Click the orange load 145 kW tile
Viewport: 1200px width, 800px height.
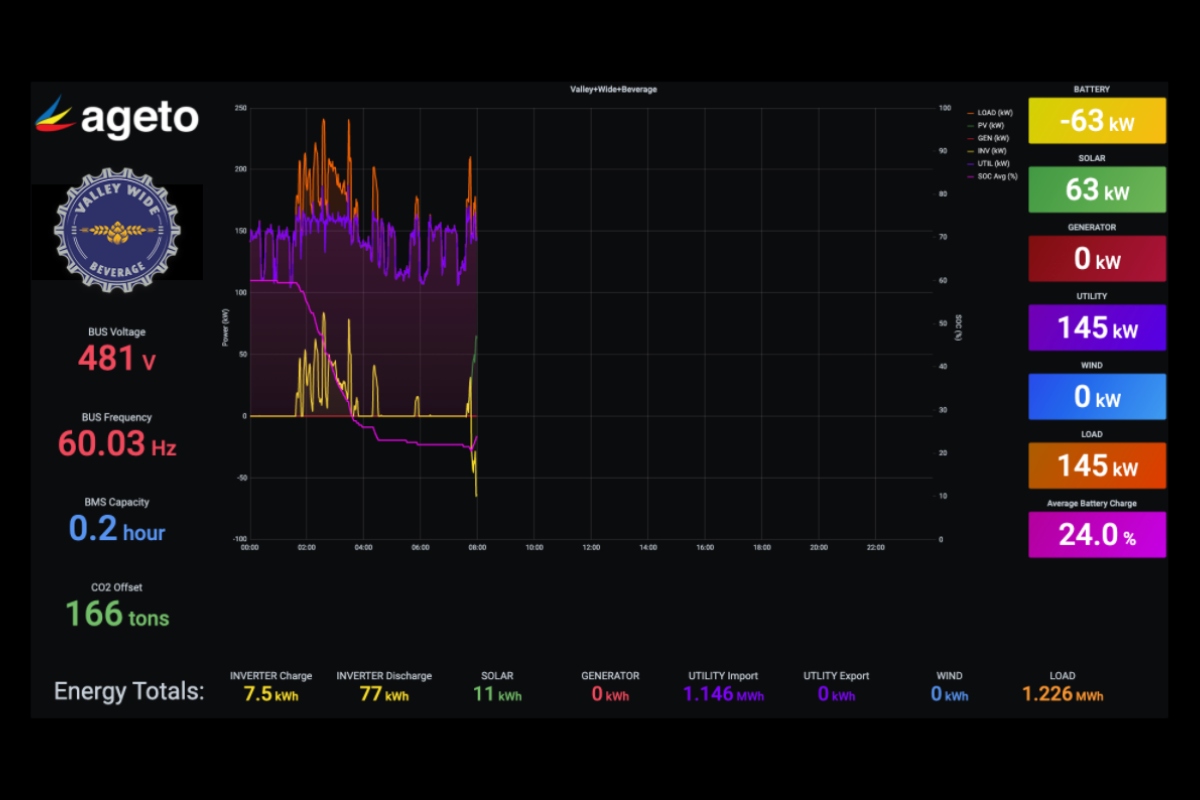(1096, 466)
